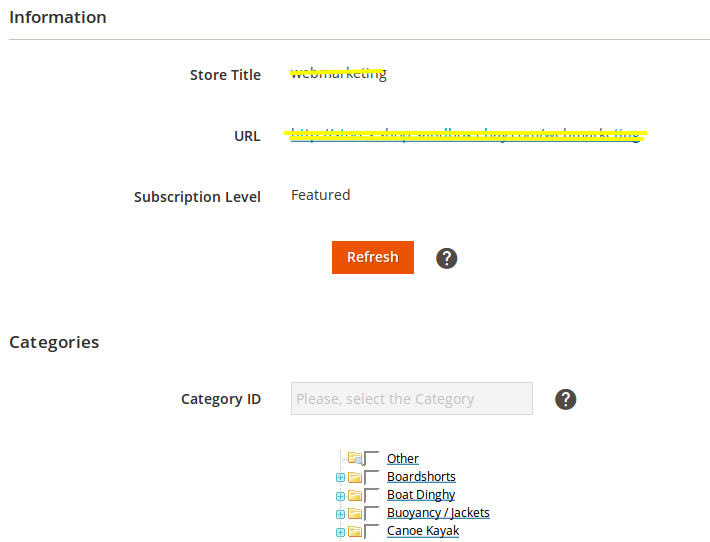Image resolution: width=710 pixels, height=542 pixels.
Task: Click the Boardshorts folder icon
Action: (355, 477)
